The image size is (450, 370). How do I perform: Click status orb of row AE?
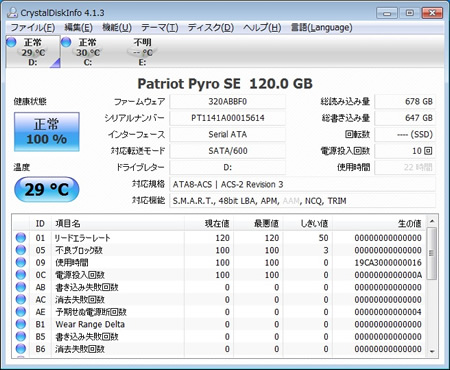21,312
